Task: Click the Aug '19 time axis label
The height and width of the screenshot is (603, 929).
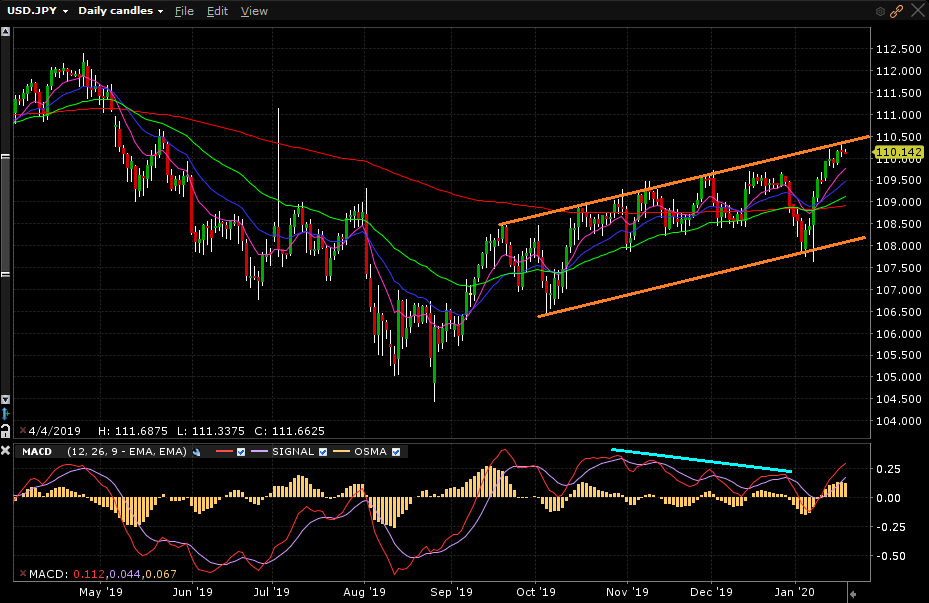Action: (x=364, y=592)
